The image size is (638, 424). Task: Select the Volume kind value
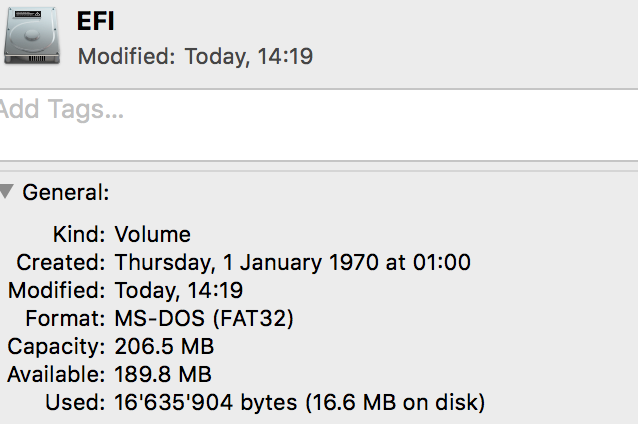[x=152, y=235]
